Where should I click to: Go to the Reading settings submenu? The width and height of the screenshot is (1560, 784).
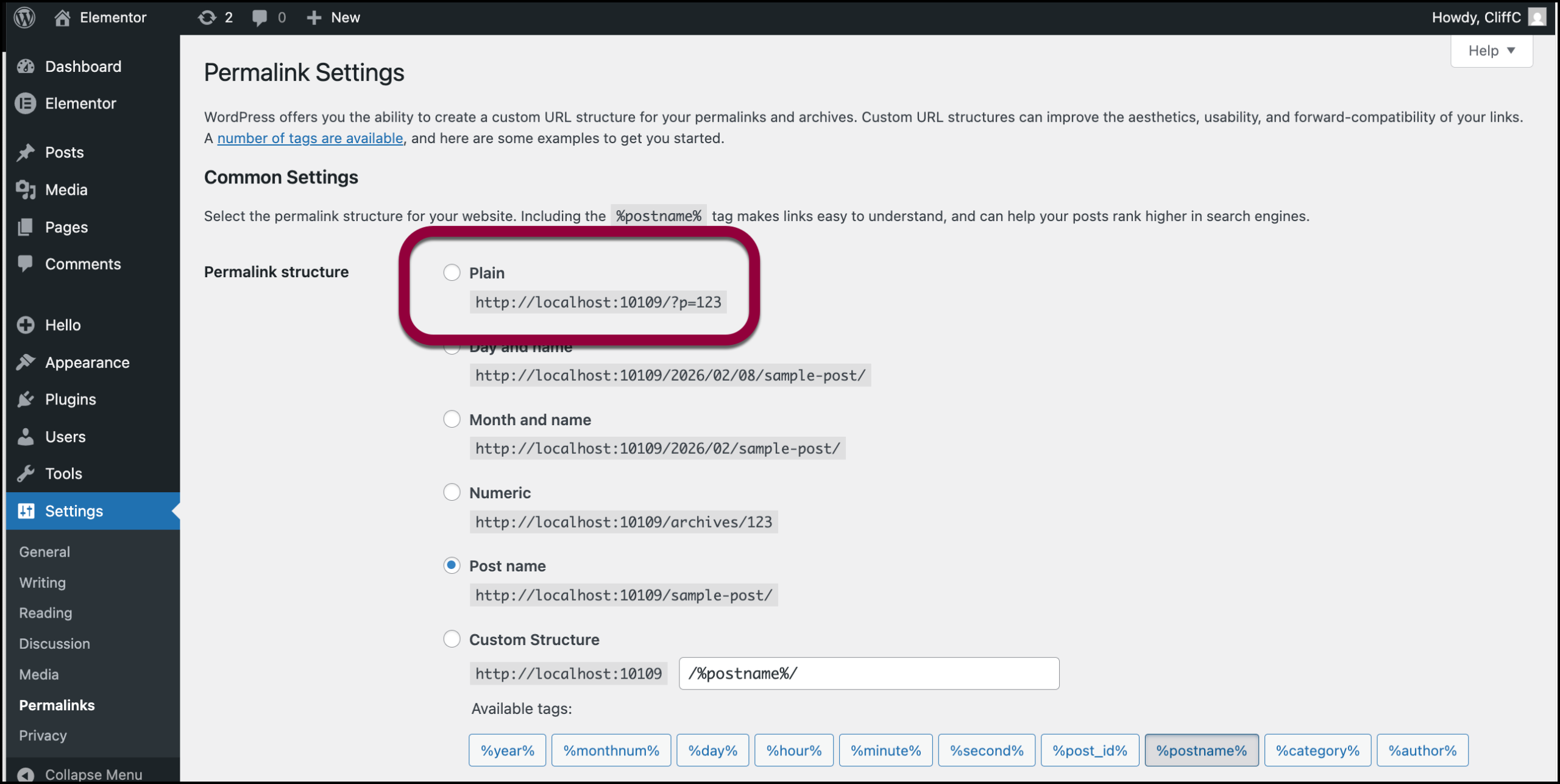click(45, 613)
